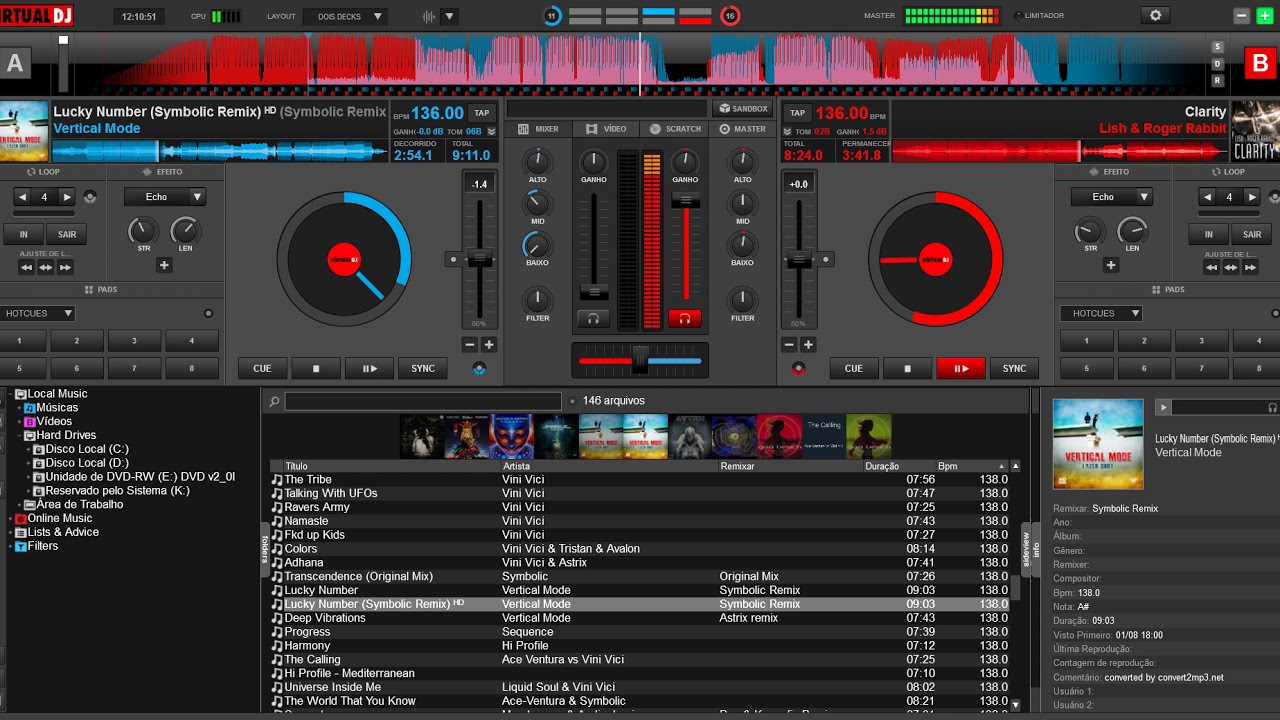
Task: Click the browser search input field
Action: 423,401
